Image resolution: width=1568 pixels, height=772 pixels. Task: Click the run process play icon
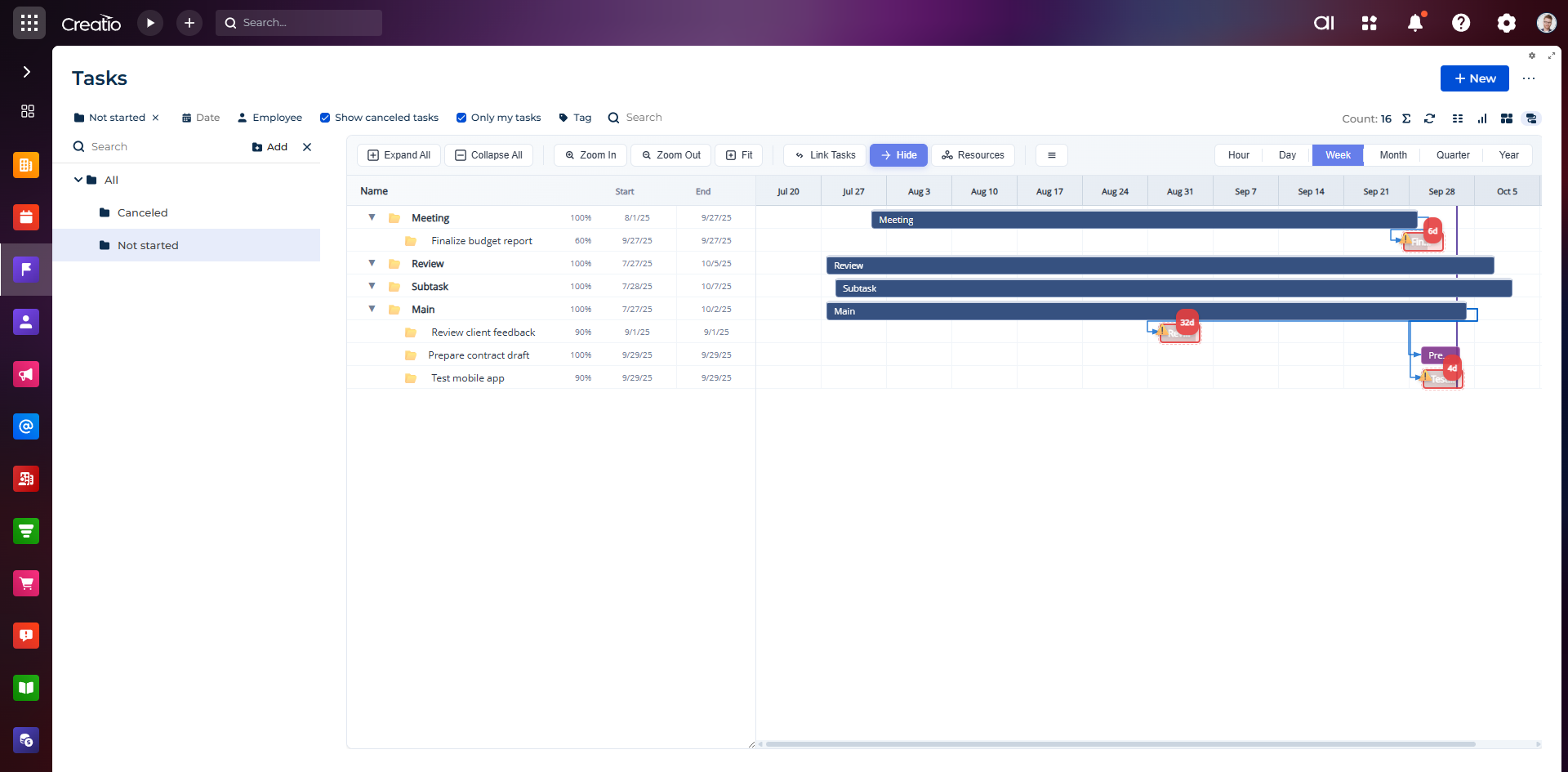point(150,23)
